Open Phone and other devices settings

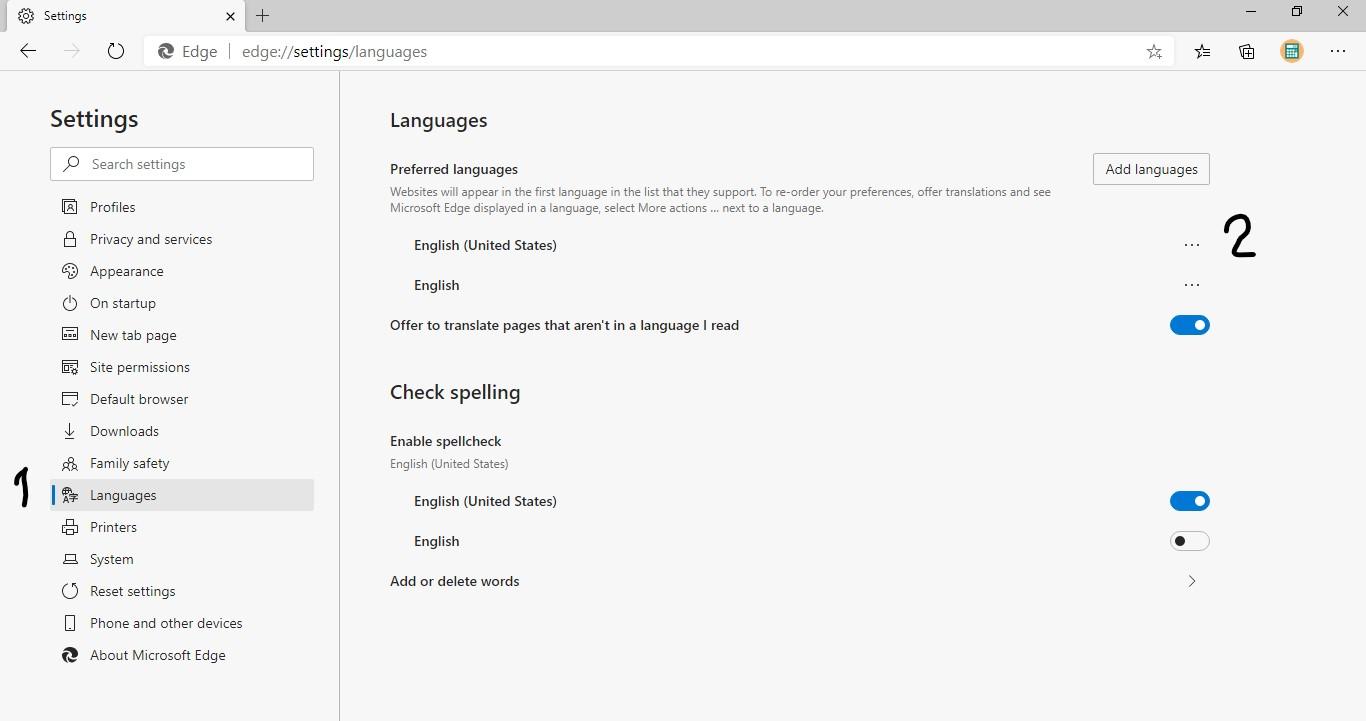click(x=182, y=623)
